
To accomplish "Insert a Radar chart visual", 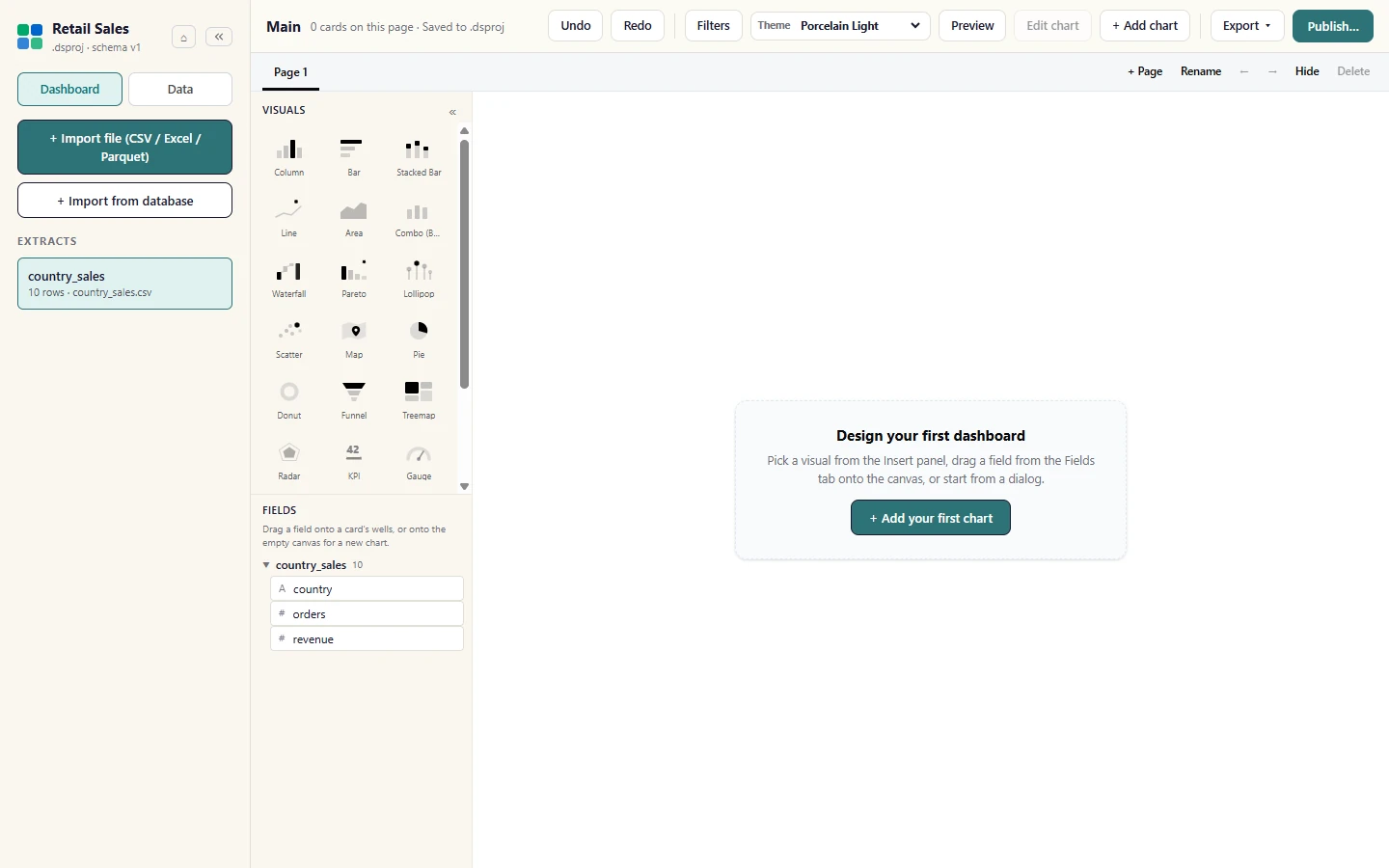I will tap(289, 461).
